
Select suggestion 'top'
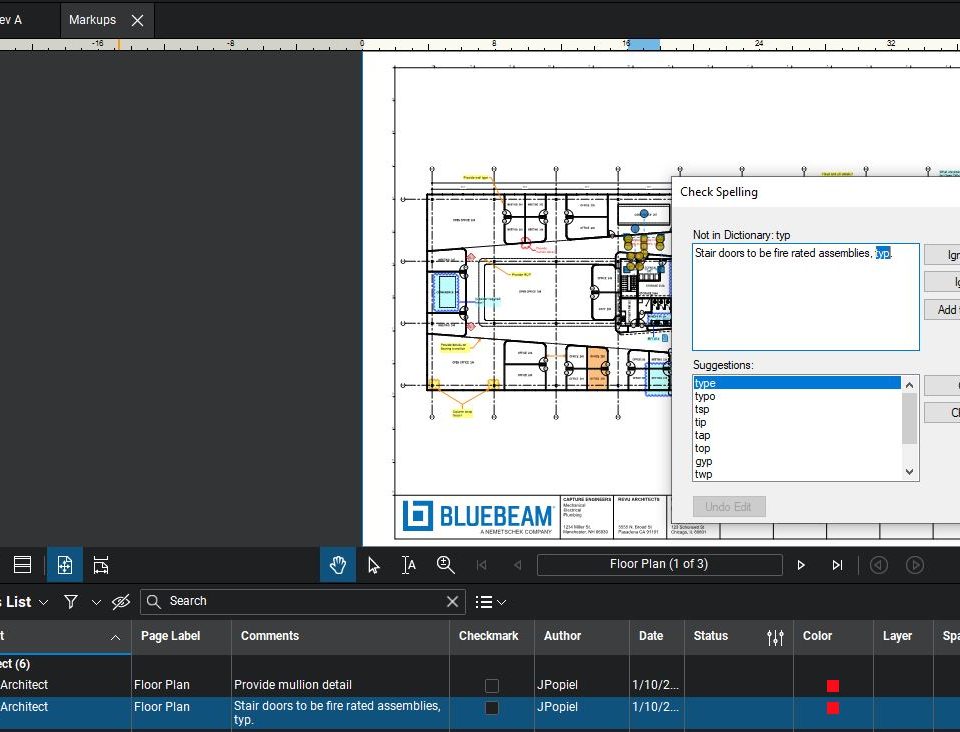797,448
